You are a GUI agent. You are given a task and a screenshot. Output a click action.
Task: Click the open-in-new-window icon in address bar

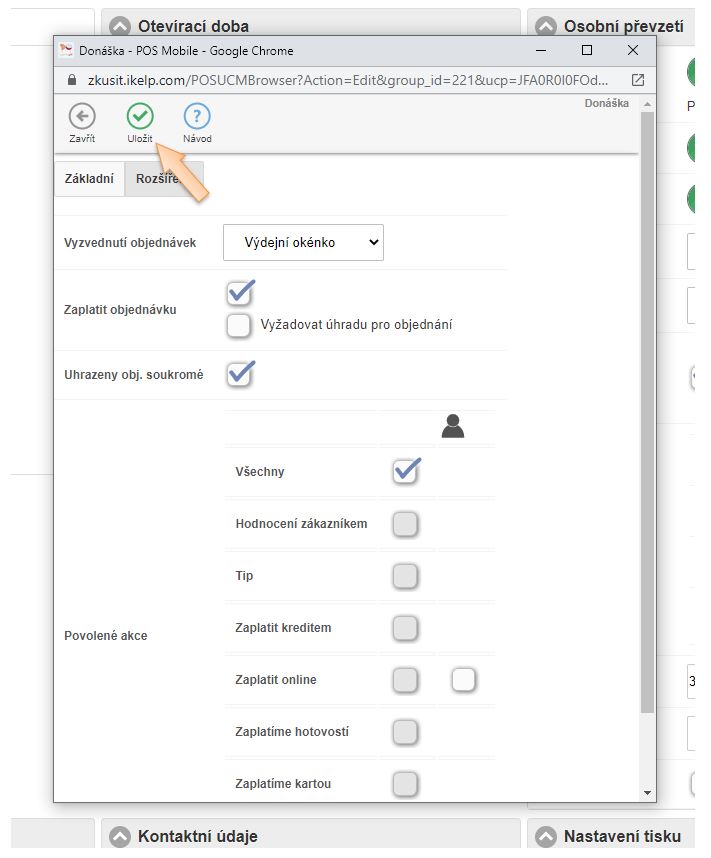pos(638,80)
